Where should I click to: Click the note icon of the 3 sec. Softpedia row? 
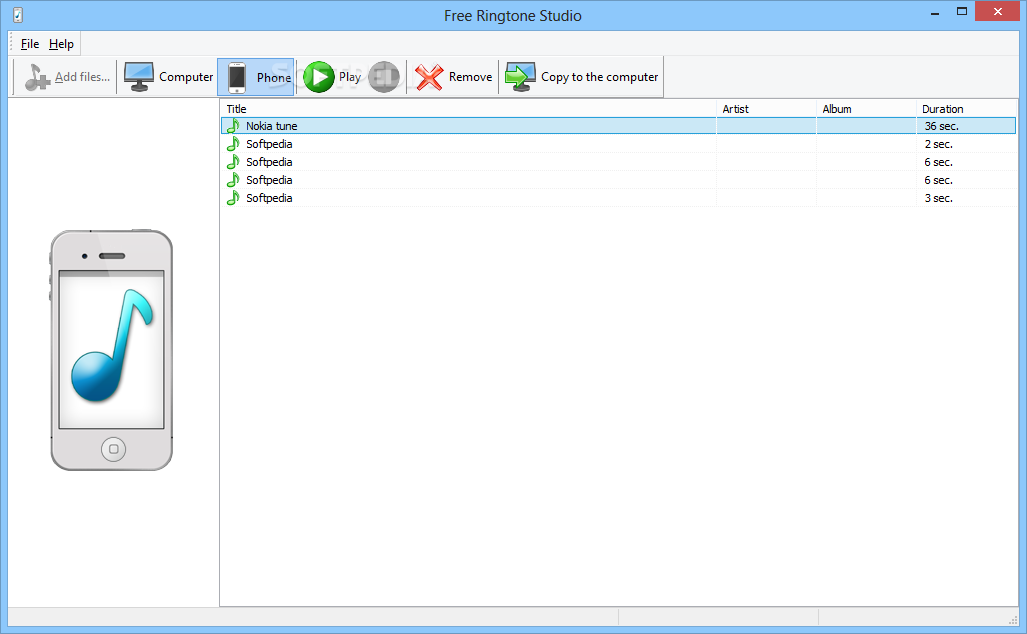[233, 198]
